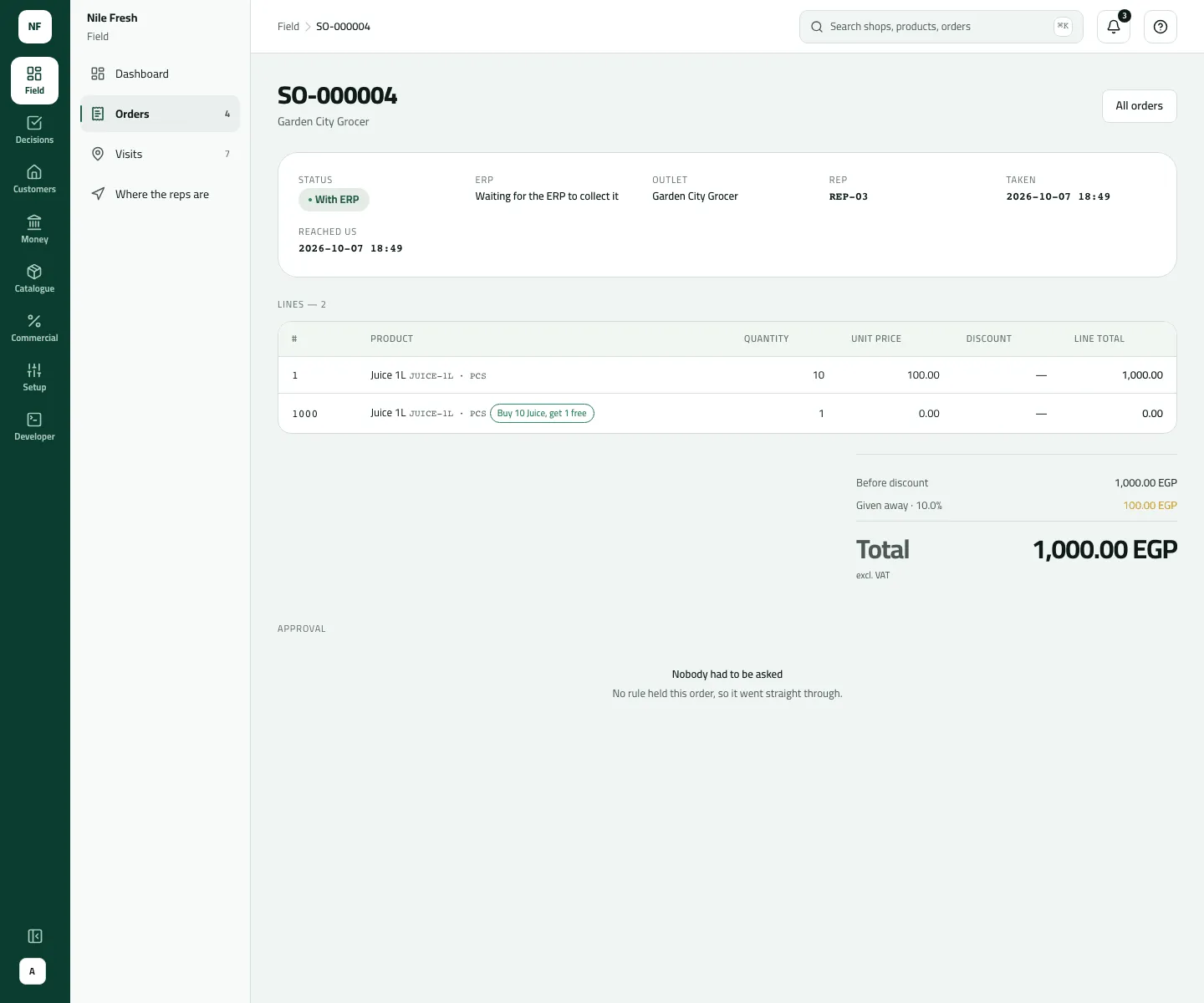
Task: Click the NF workspace logo
Action: click(34, 27)
